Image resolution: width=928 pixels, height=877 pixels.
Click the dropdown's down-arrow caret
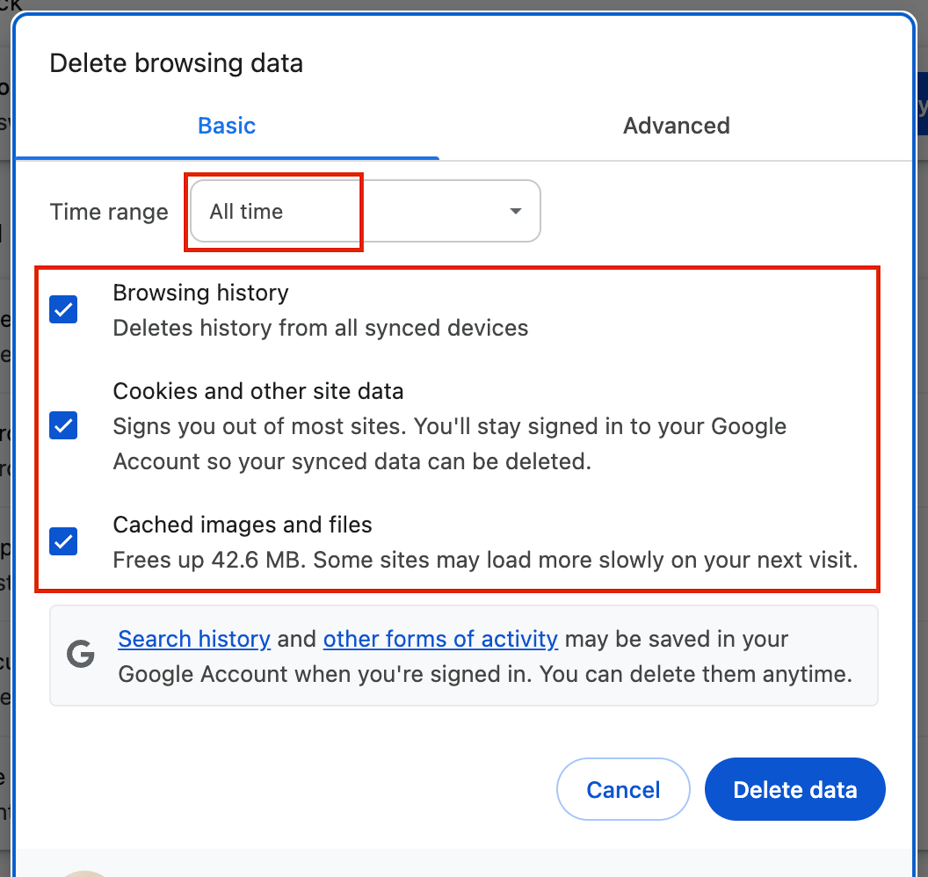click(x=515, y=211)
